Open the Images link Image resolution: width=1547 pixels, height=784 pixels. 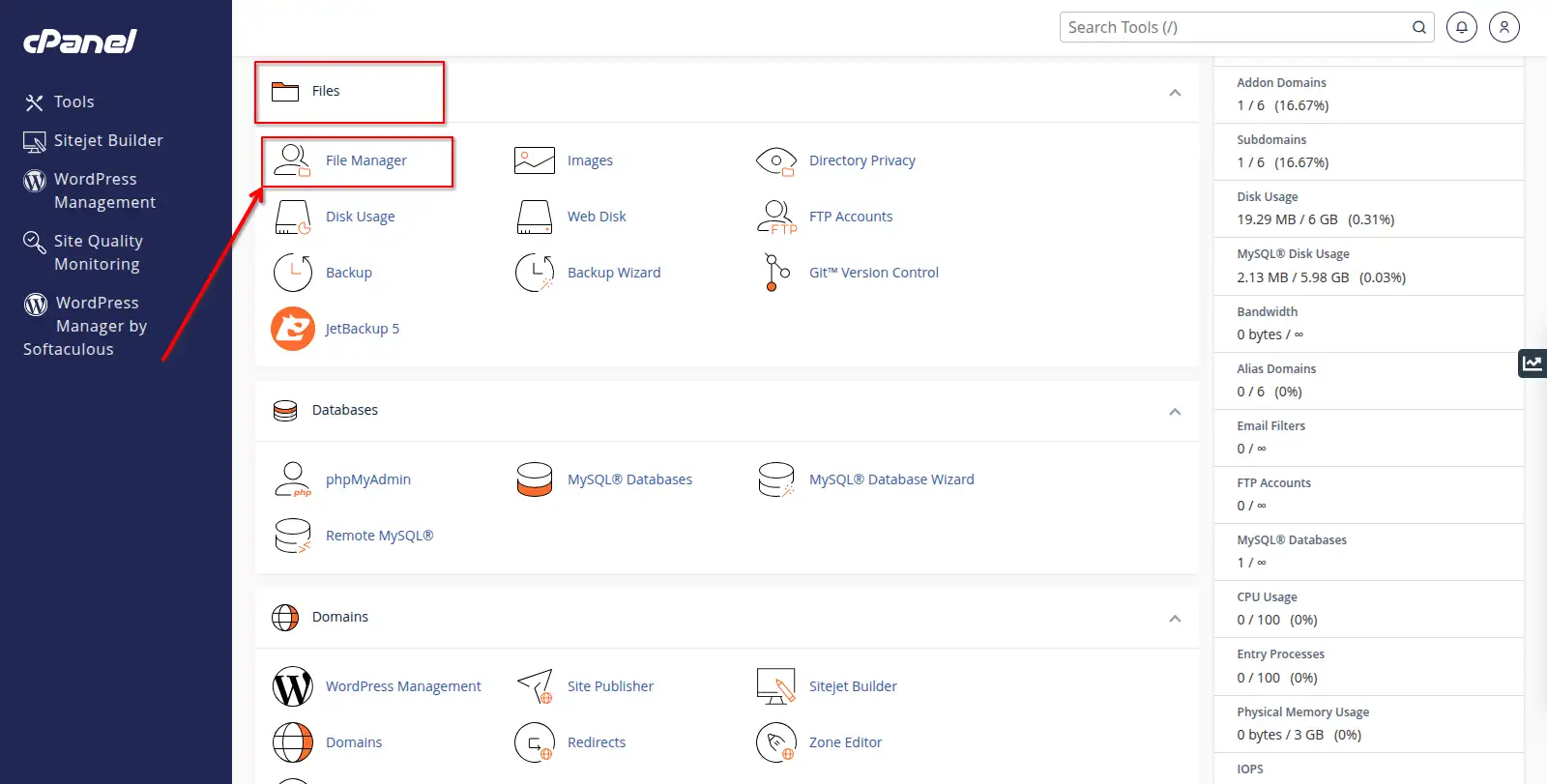tap(590, 160)
